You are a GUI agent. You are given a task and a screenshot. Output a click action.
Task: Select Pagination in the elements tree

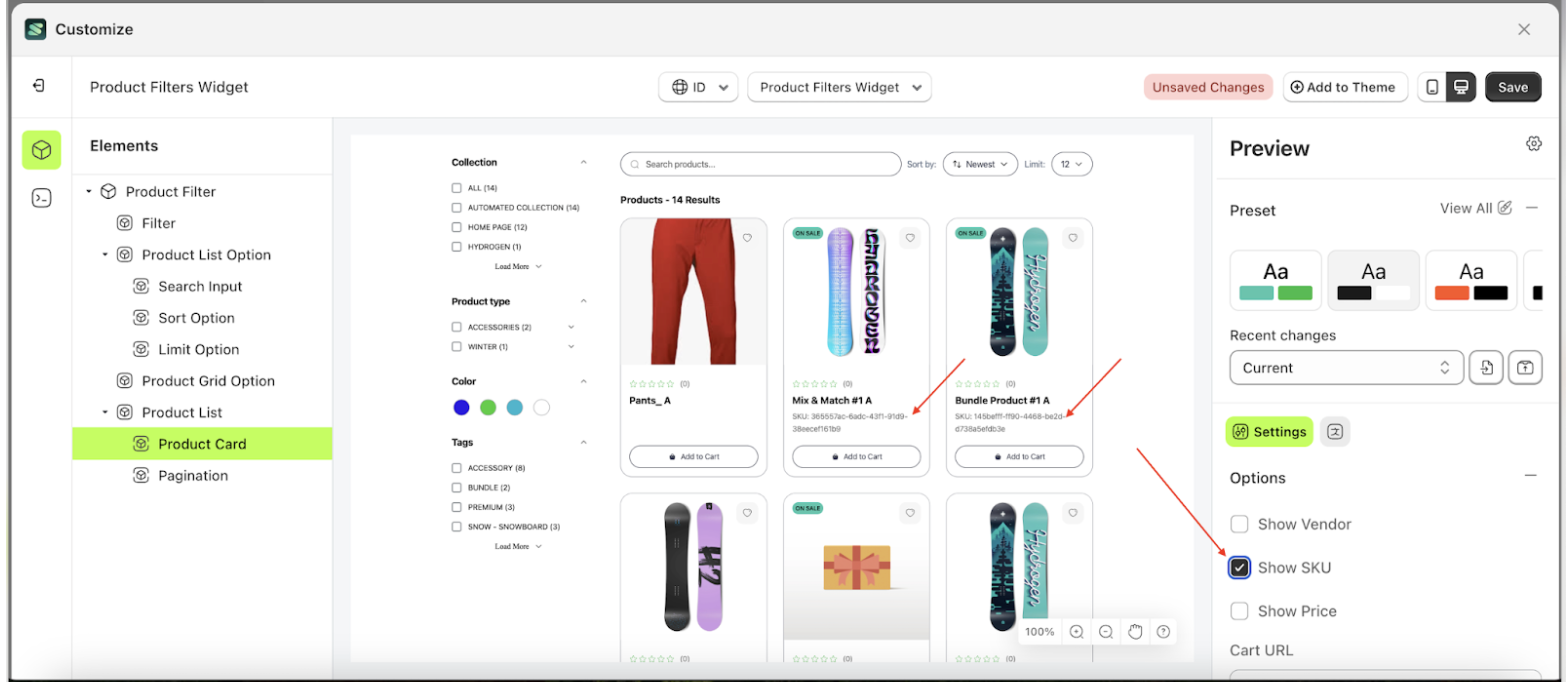click(x=193, y=476)
